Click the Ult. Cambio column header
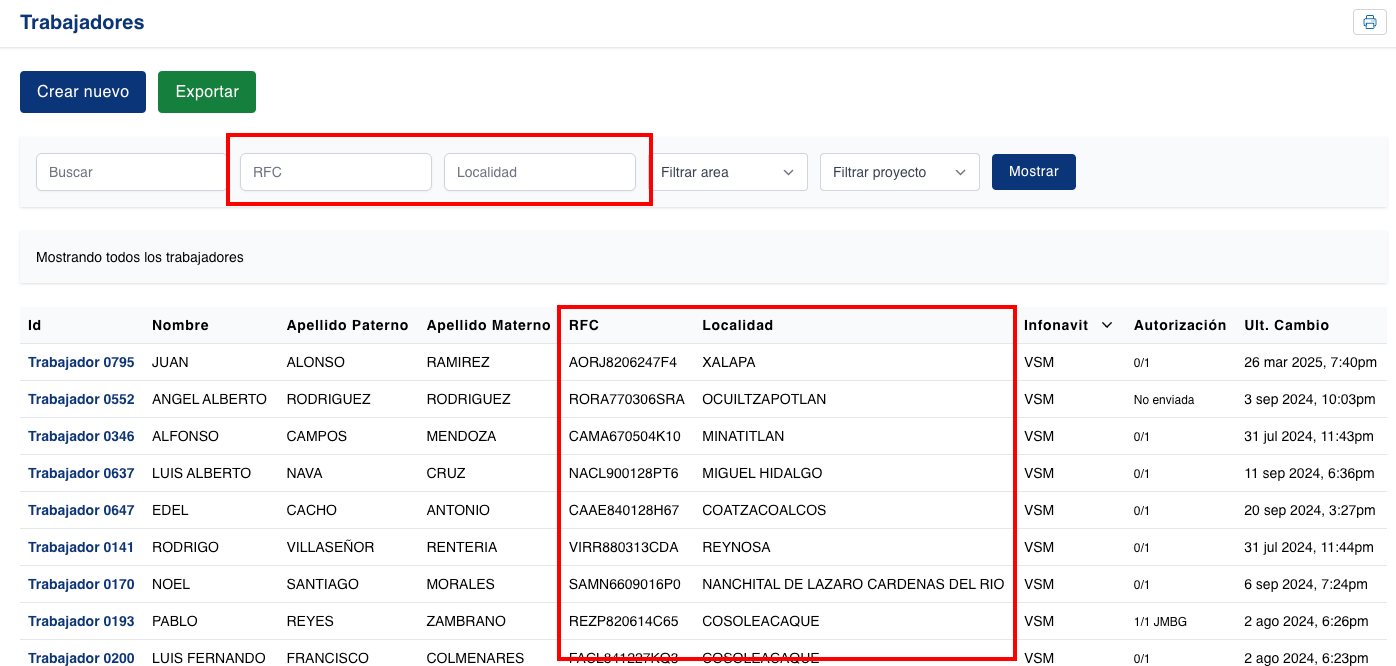 tap(1286, 325)
